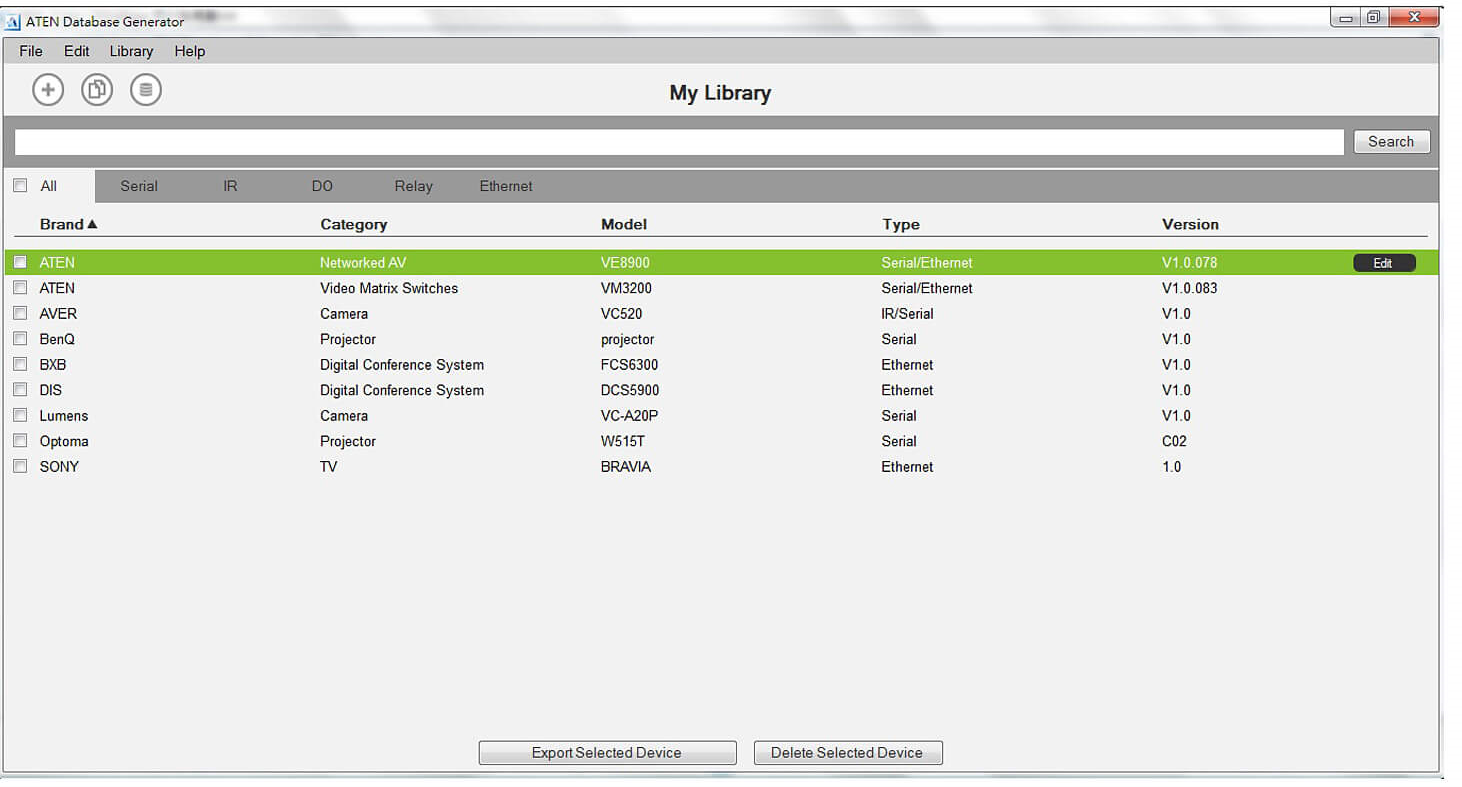1462x787 pixels.
Task: Filter by the IR tab
Action: 230,186
